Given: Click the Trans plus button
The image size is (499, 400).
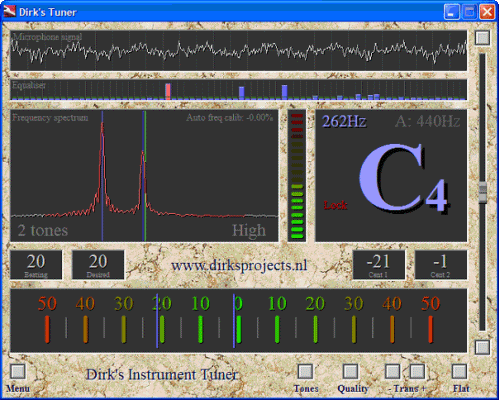Looking at the screenshot, I should click(417, 371).
